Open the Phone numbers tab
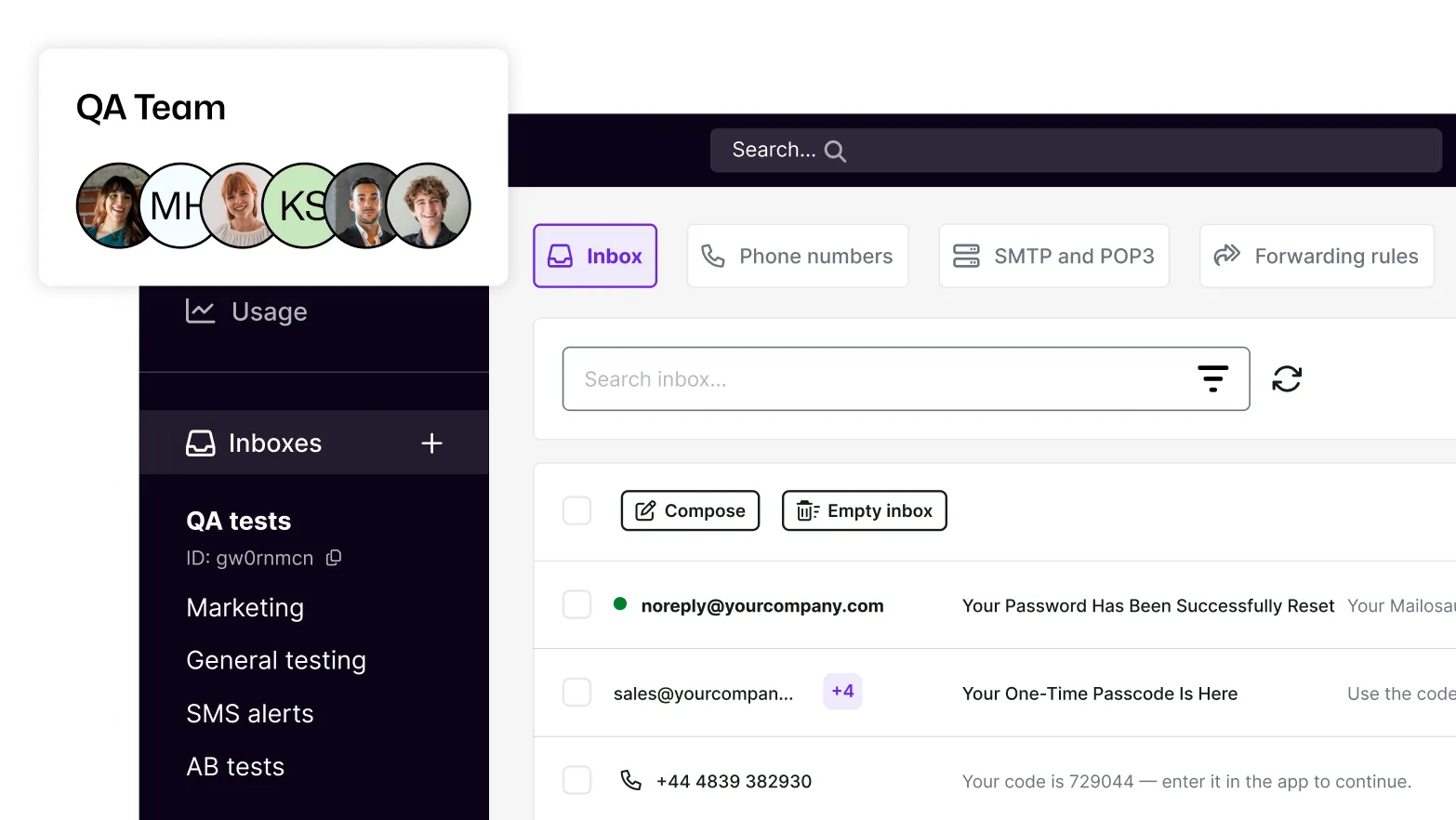This screenshot has height=820, width=1456. [x=798, y=256]
